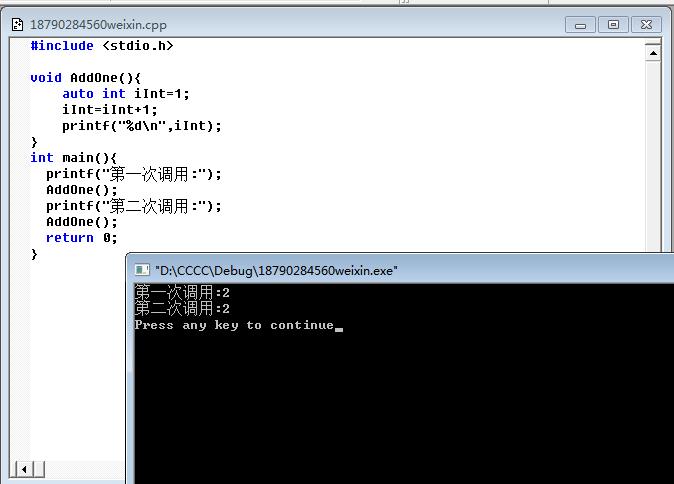The height and width of the screenshot is (484, 674).
Task: Click the line "int main(){"
Action: click(74, 158)
